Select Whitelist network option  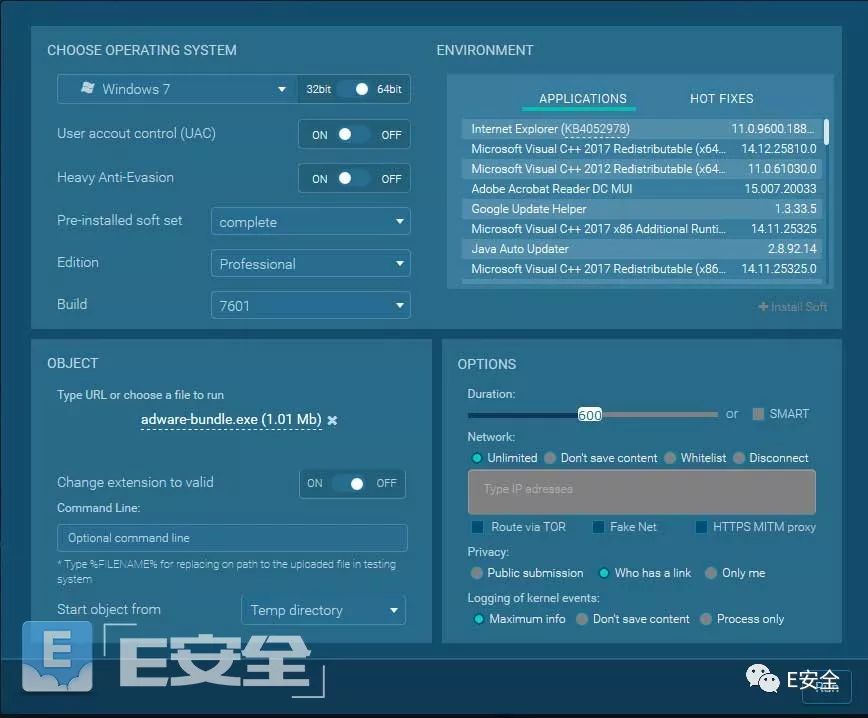pyautogui.click(x=670, y=458)
